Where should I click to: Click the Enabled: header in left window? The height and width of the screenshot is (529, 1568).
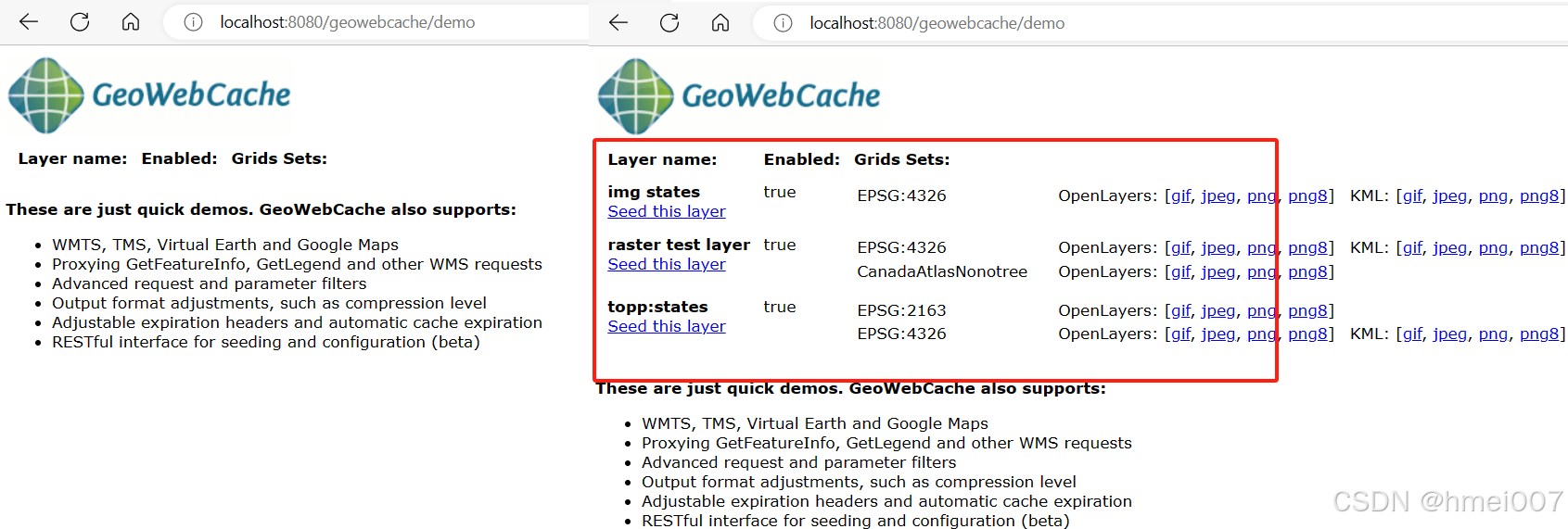180,158
